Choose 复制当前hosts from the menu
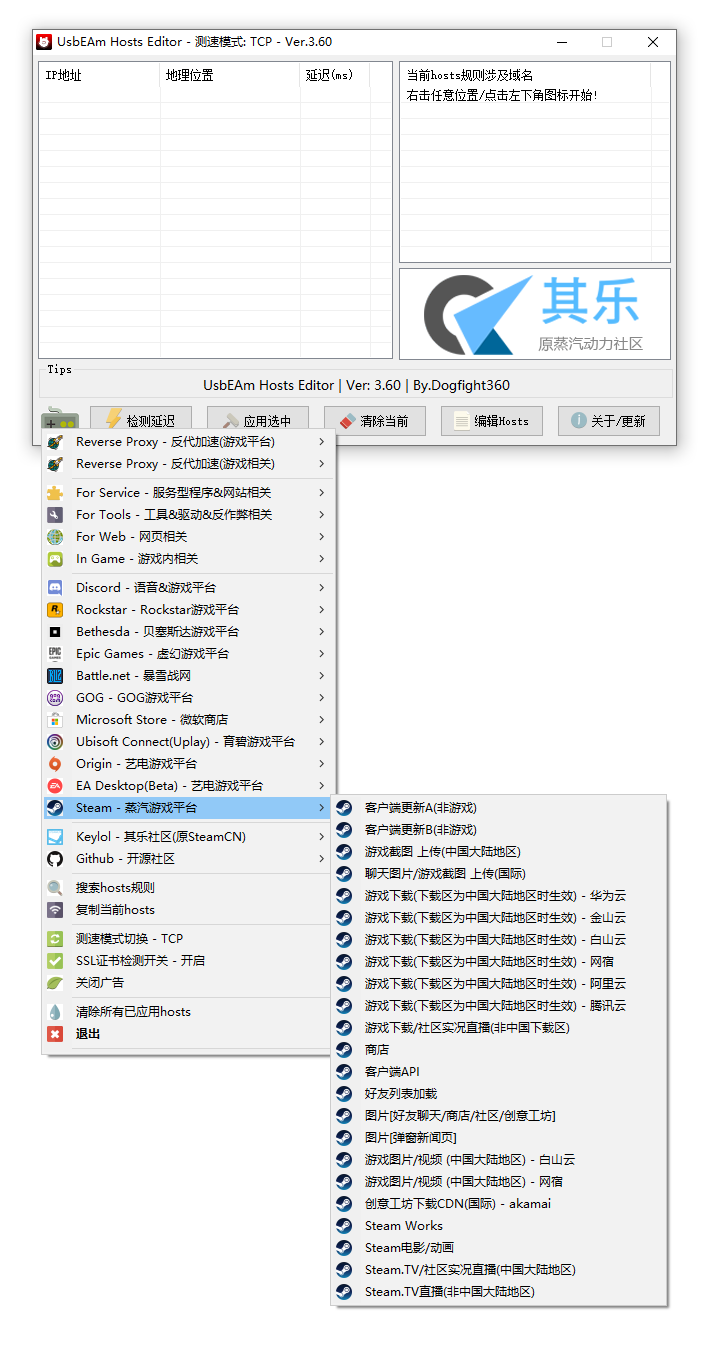The width and height of the screenshot is (717, 1345). (x=187, y=910)
